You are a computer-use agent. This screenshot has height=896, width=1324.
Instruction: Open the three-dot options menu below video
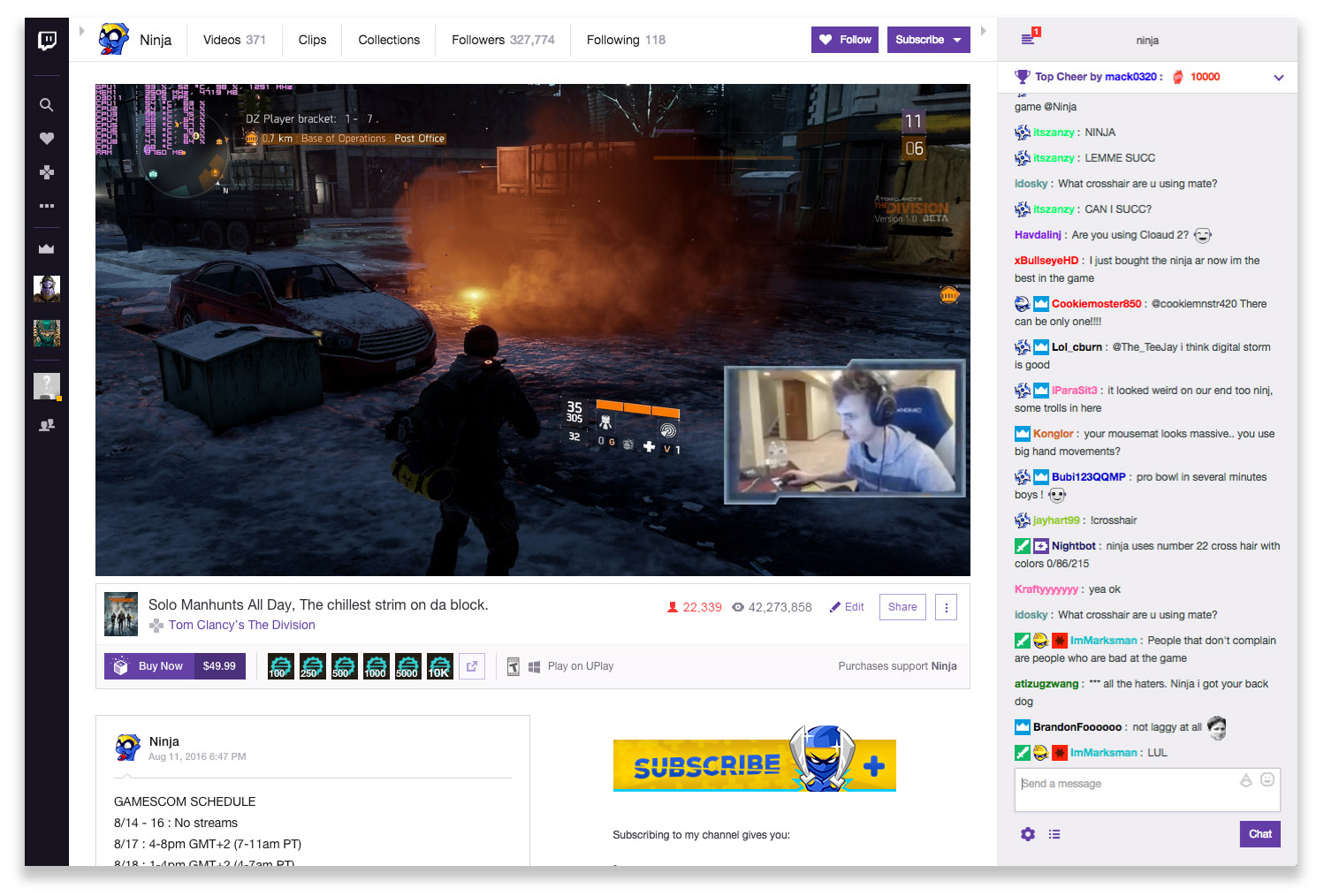[946, 607]
